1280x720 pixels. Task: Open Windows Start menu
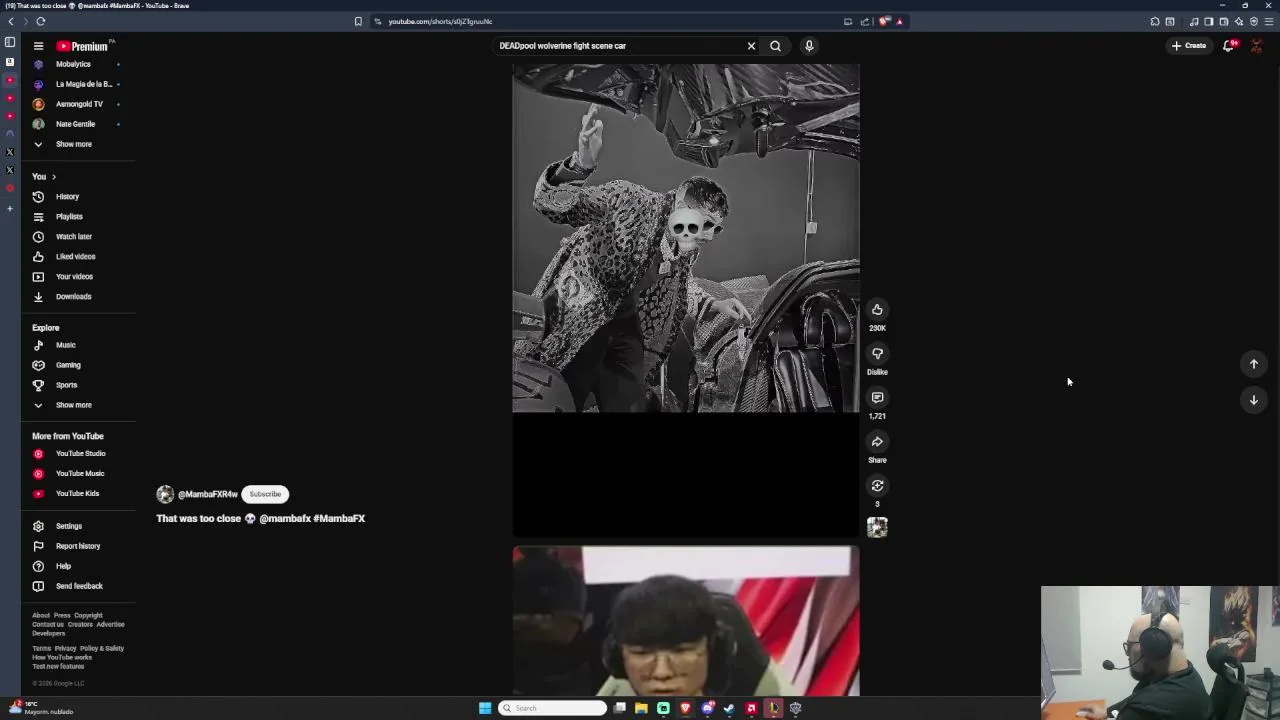pos(485,708)
